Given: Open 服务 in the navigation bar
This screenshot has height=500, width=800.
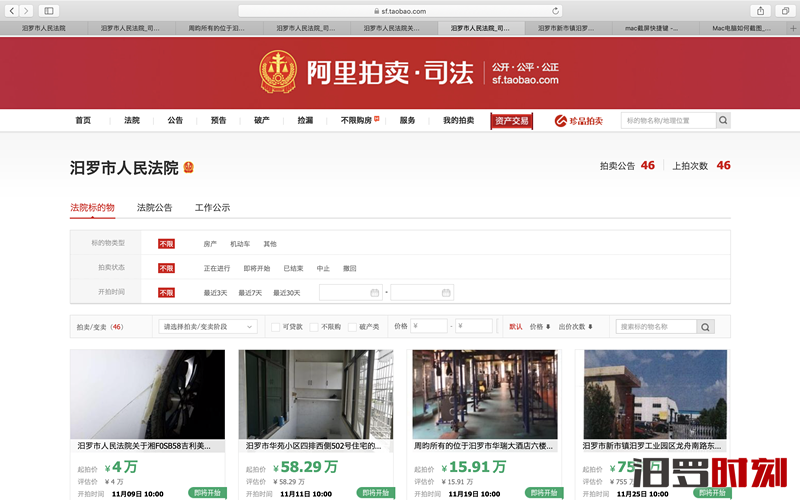Looking at the screenshot, I should coord(407,120).
